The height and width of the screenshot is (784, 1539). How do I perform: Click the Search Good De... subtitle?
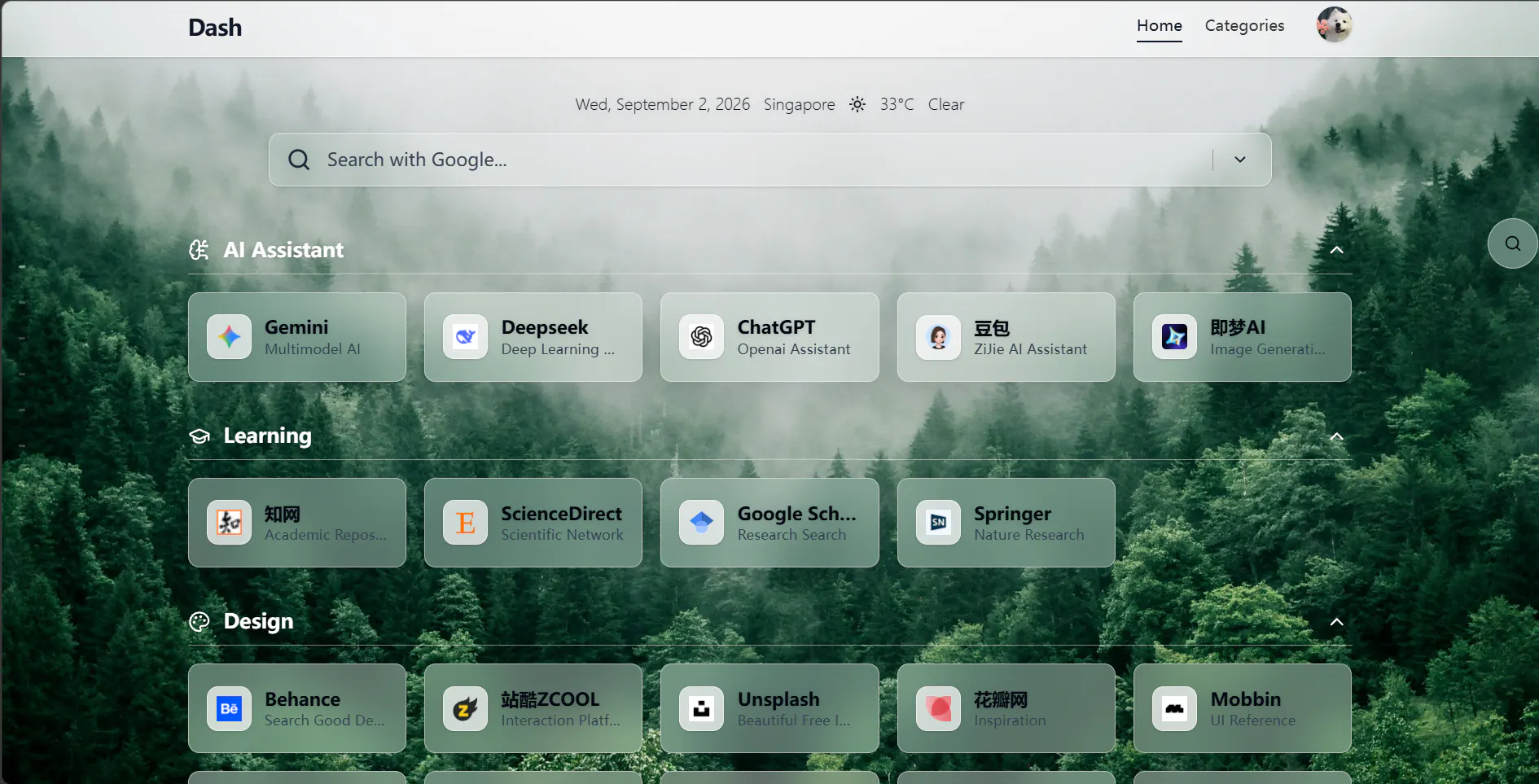pos(324,720)
